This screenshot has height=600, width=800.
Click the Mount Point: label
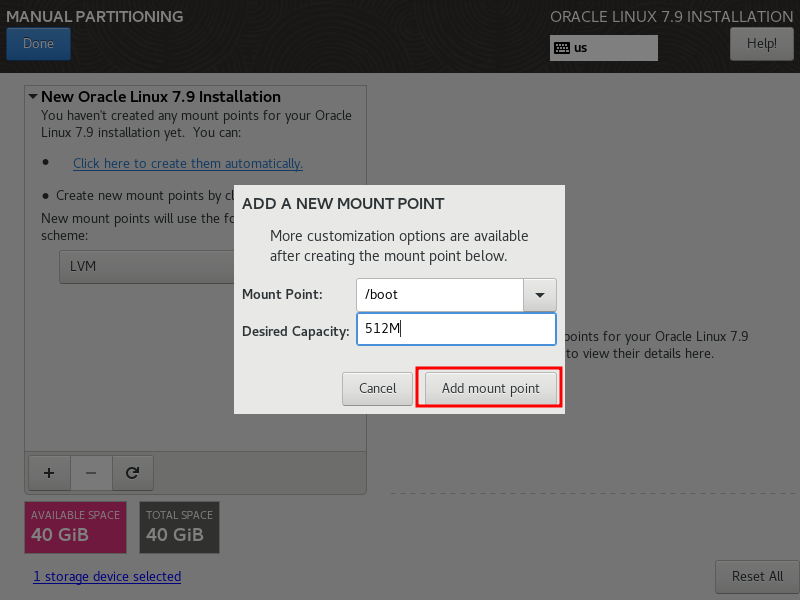pos(282,294)
